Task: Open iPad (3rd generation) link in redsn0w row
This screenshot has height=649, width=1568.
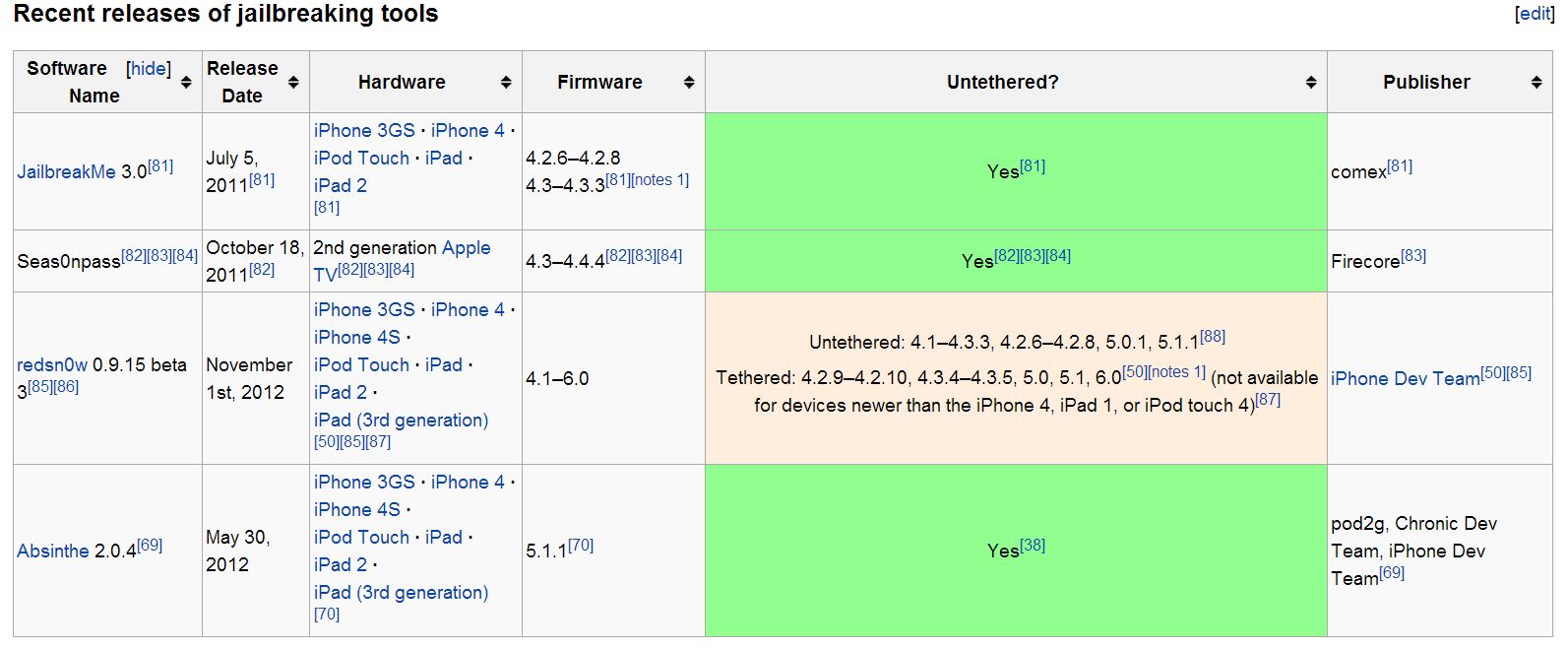Action: [x=401, y=420]
